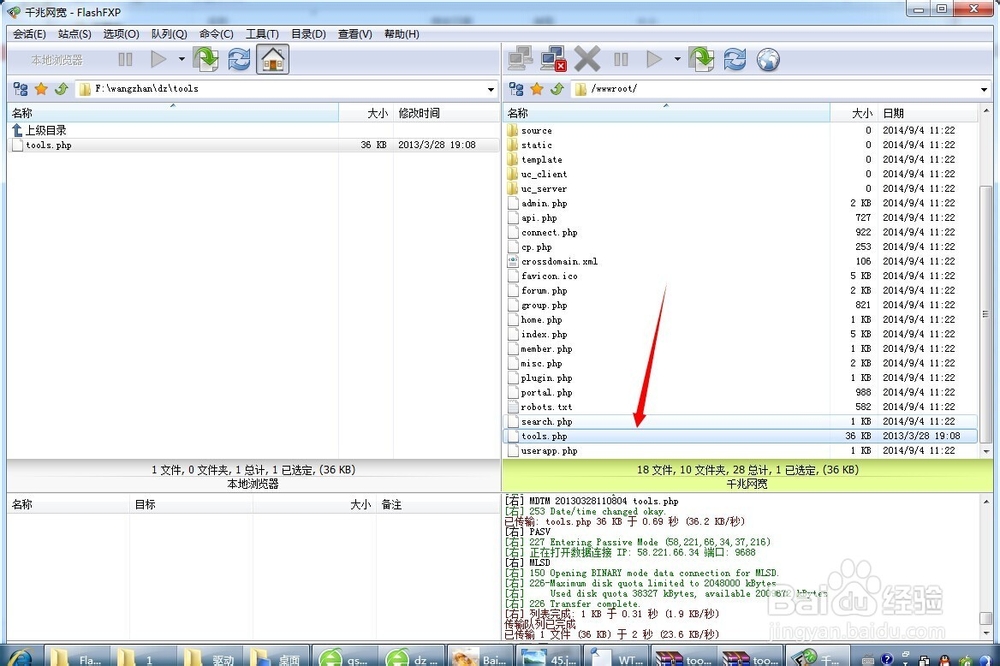Click queue pane 备注 column header
Viewport: 1000px width, 666px height.
click(x=438, y=505)
